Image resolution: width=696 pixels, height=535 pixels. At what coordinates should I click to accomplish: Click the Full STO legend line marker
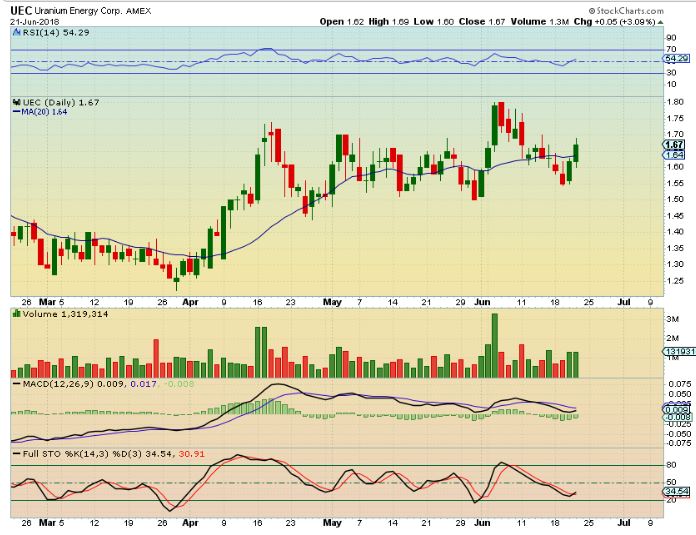pyautogui.click(x=17, y=454)
